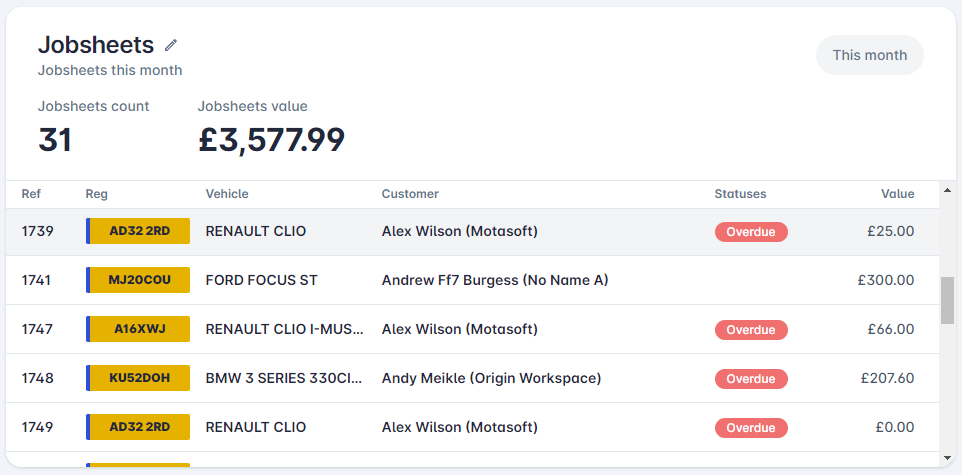Click the Overdue badge on jobsheet 1747
This screenshot has width=962, height=475.
tap(751, 330)
